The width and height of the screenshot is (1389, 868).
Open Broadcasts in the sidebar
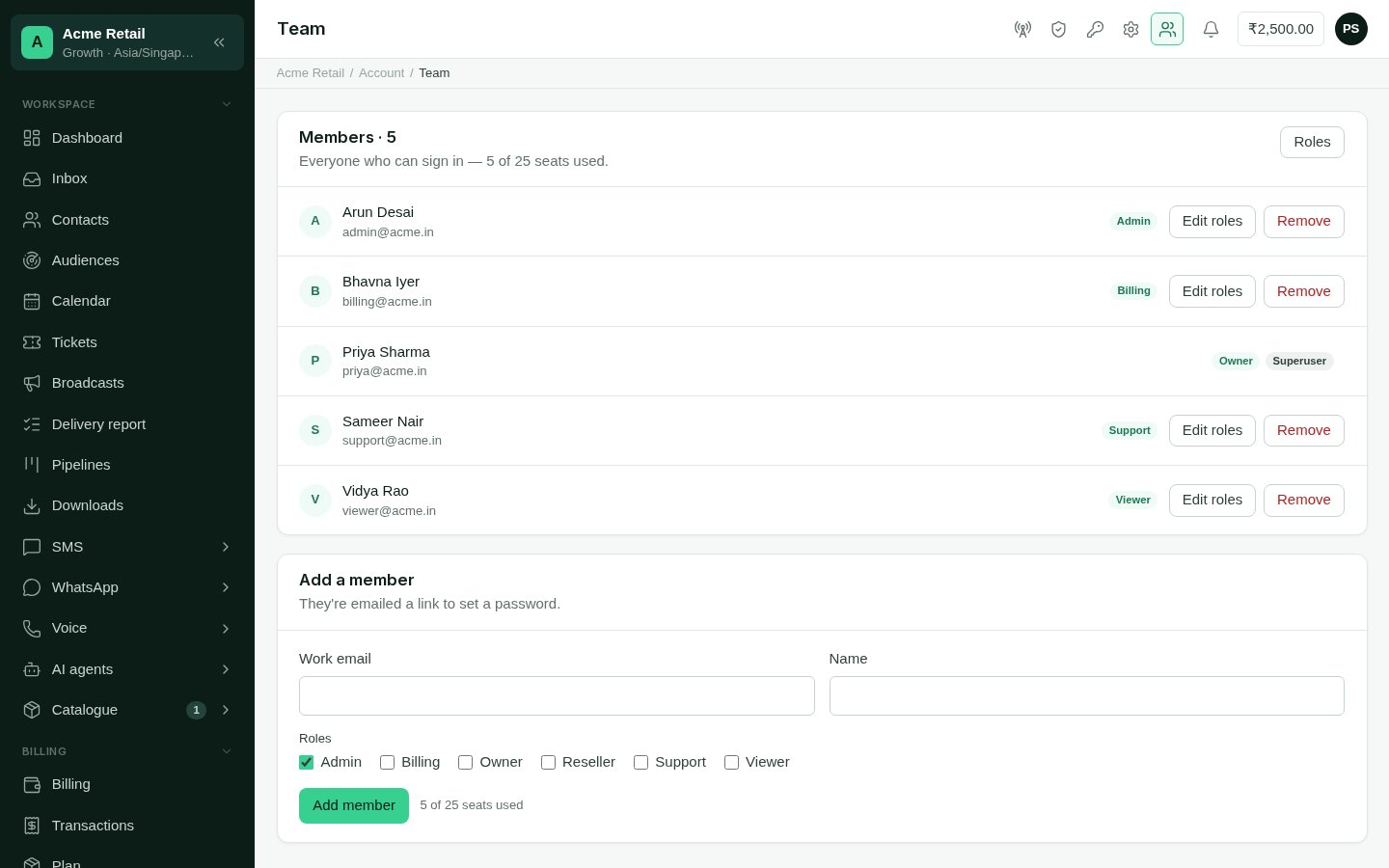[127, 383]
